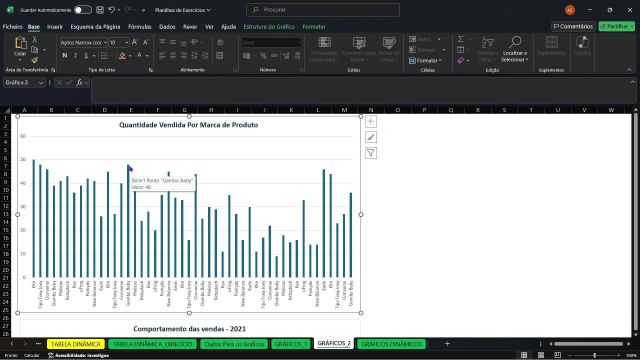The height and width of the screenshot is (360, 640).
Task: Open the font name dropdown
Action: [x=105, y=42]
